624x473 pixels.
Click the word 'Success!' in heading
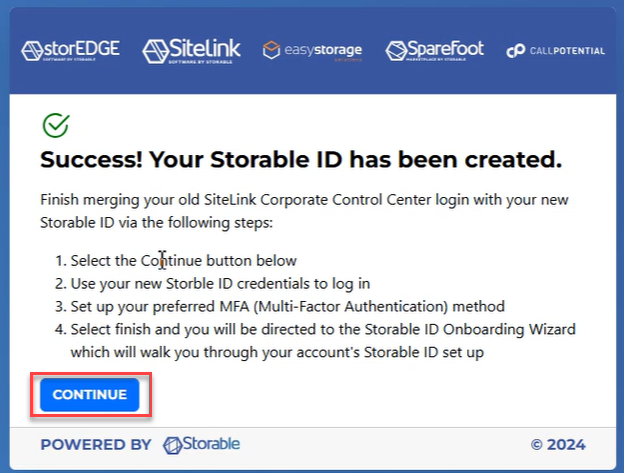(91, 160)
